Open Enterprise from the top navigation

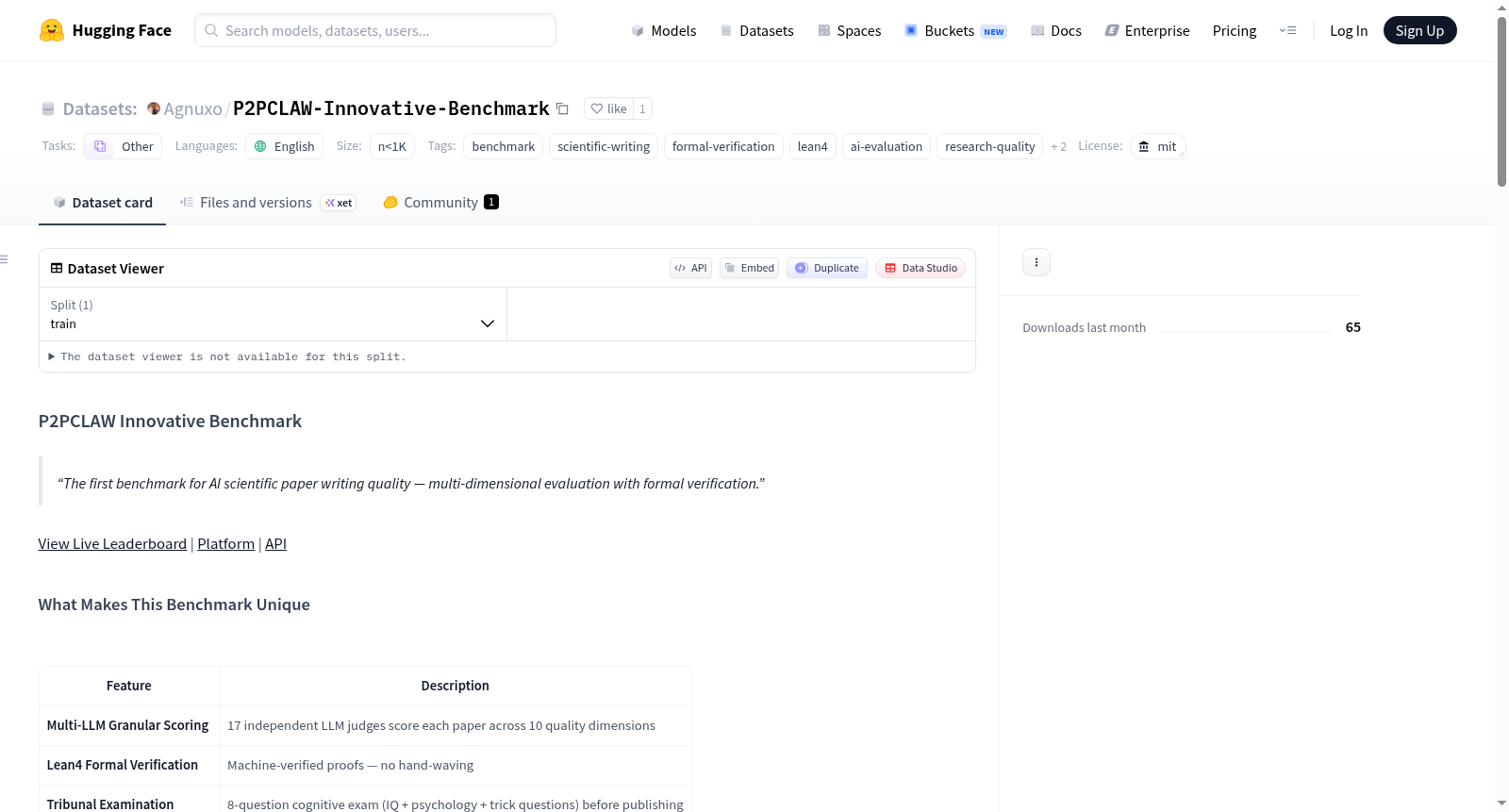tap(1147, 30)
